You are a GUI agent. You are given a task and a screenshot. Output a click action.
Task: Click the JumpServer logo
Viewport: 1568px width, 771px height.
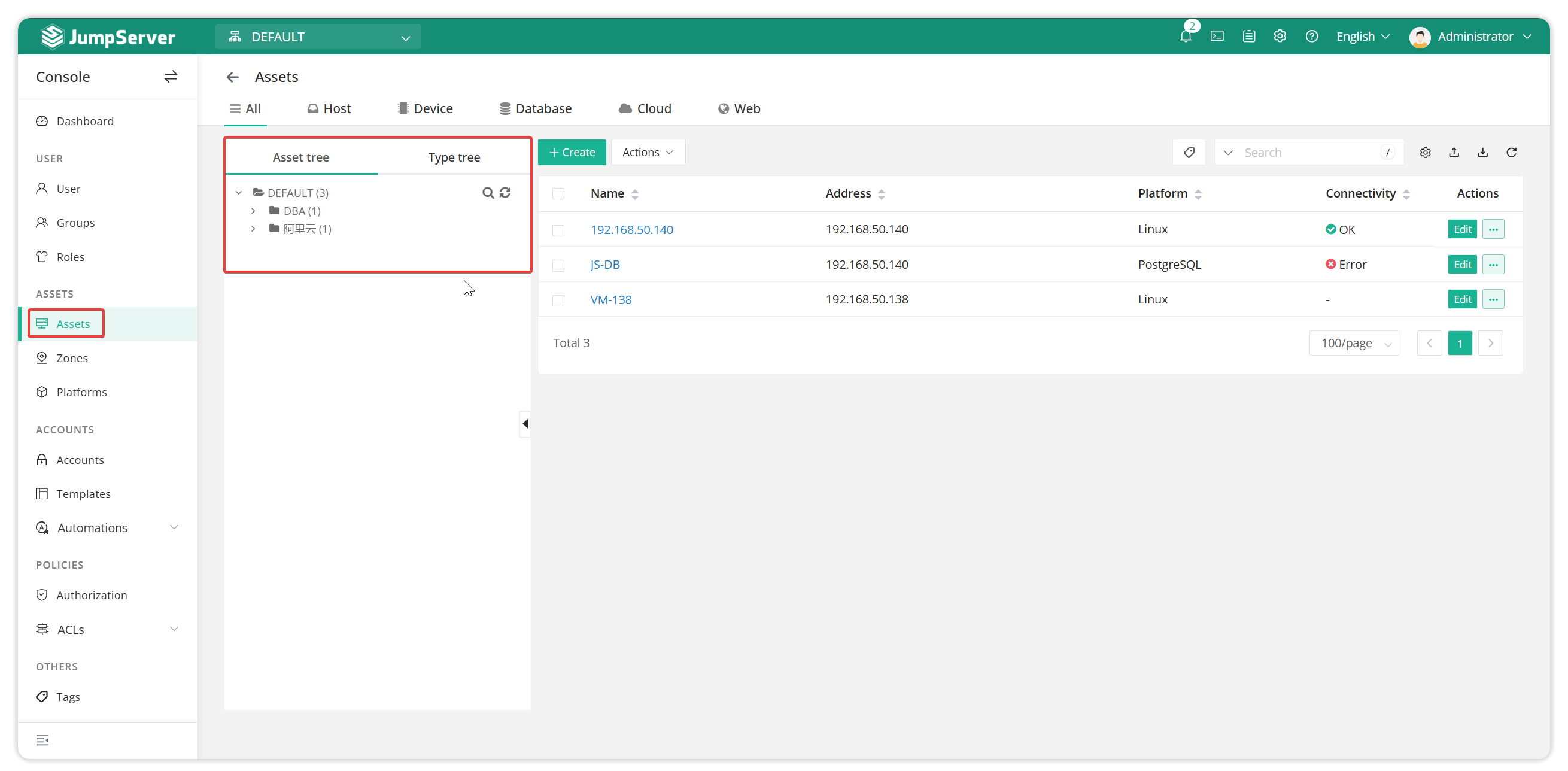(108, 37)
